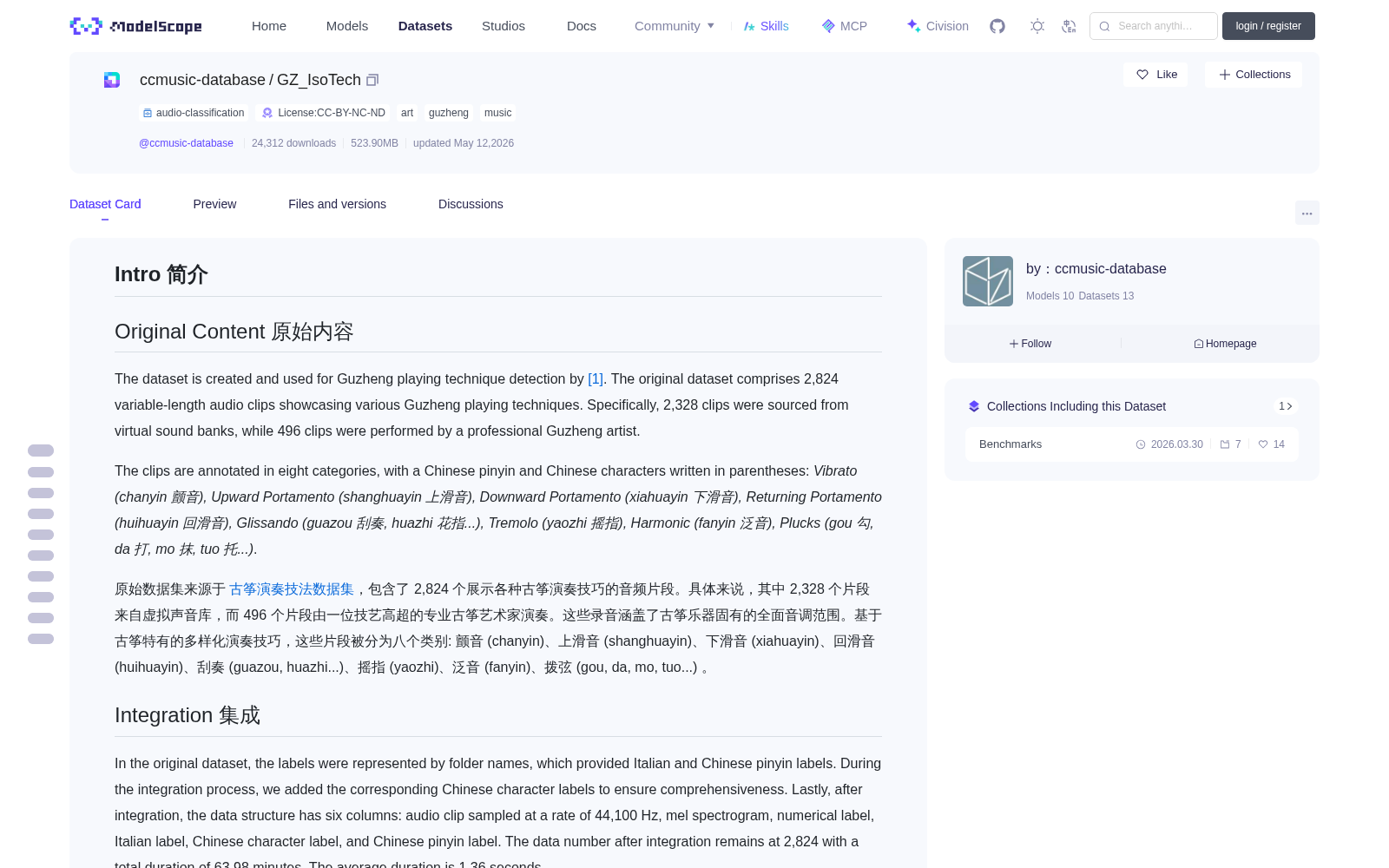Screen dimensions: 1389x868
Task: Click the guzheng tag
Action: point(449,113)
